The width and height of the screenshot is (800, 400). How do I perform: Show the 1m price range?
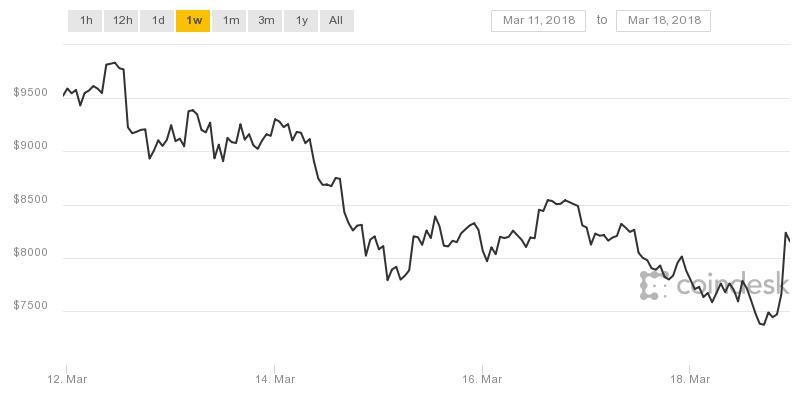tap(230, 20)
